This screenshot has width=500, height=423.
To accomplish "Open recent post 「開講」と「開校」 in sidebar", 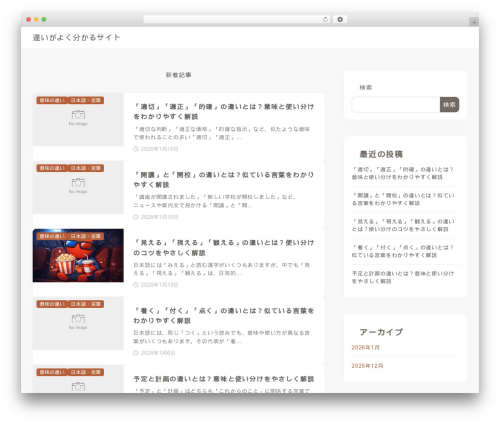I will (x=403, y=199).
